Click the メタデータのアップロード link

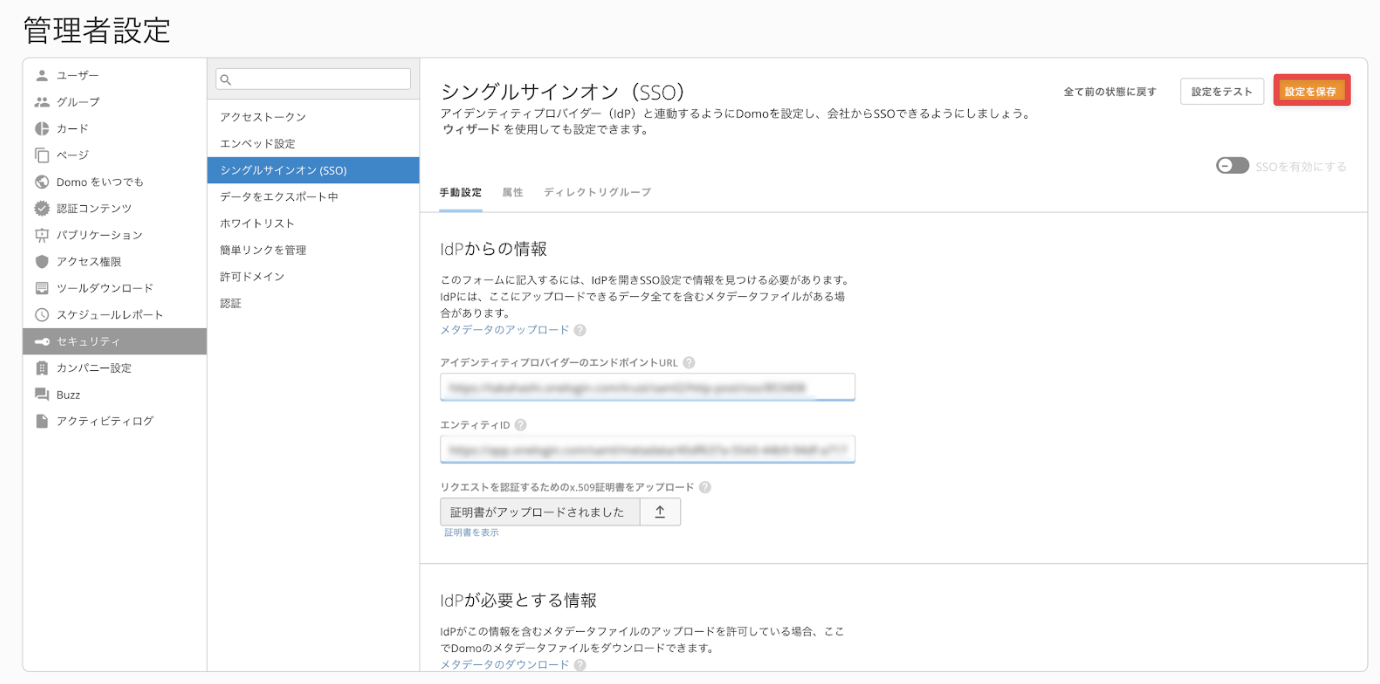[x=505, y=330]
